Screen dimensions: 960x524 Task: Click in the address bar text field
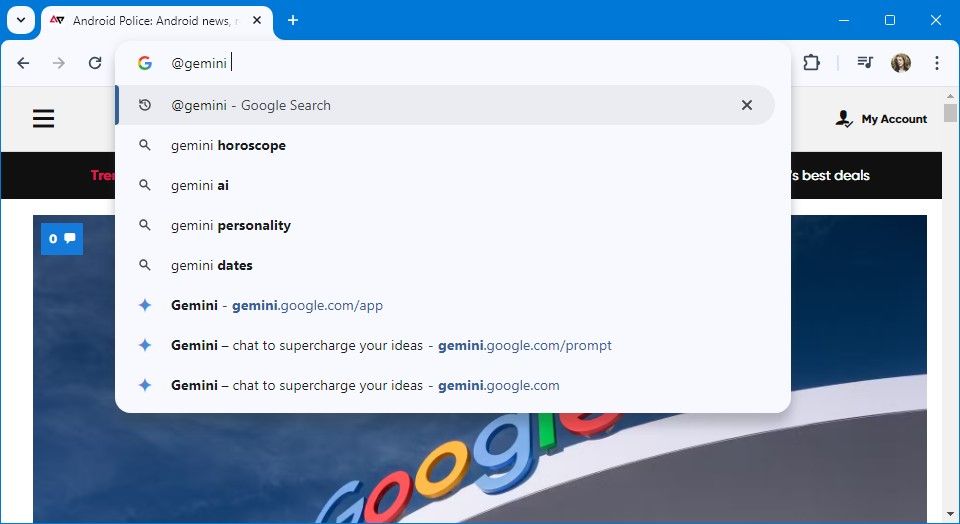coord(450,63)
